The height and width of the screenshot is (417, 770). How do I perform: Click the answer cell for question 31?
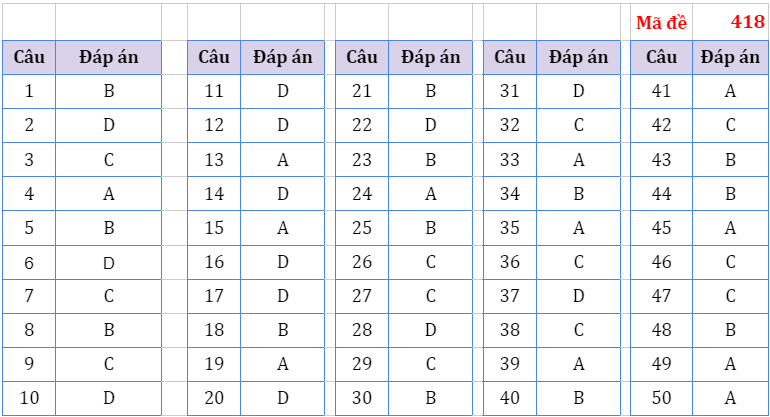[579, 92]
